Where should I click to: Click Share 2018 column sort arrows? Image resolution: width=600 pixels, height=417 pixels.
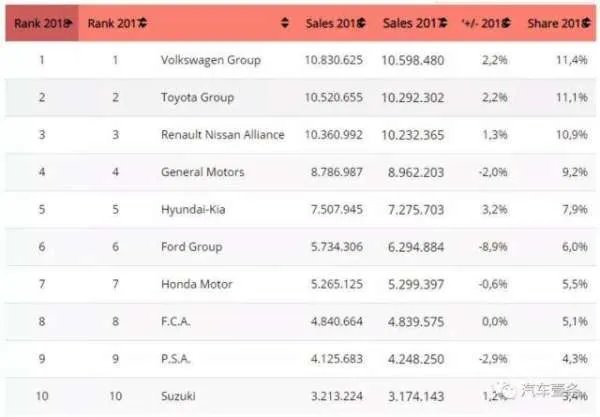point(586,23)
